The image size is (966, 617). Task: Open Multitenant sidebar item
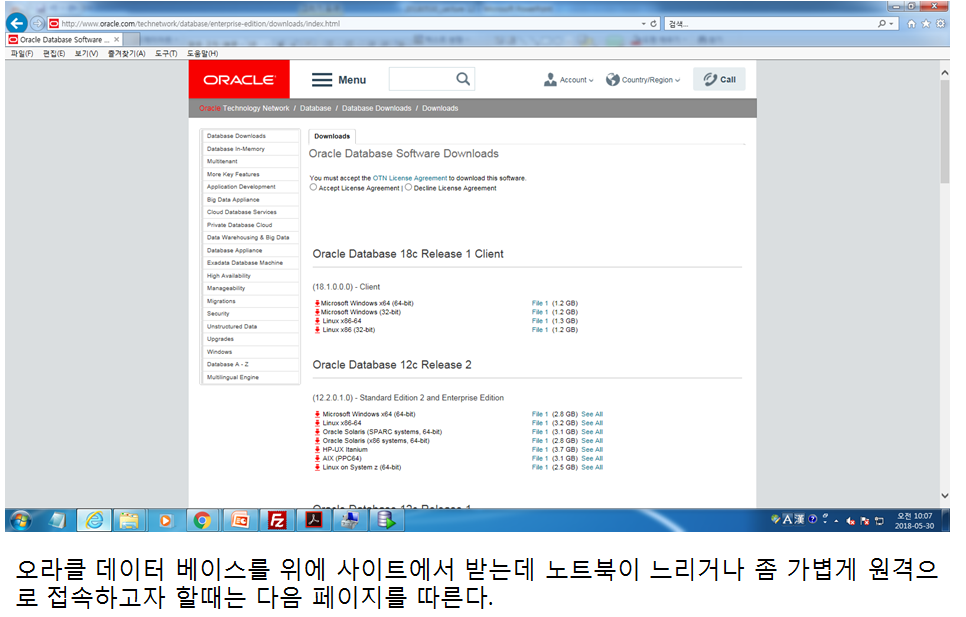(250, 161)
